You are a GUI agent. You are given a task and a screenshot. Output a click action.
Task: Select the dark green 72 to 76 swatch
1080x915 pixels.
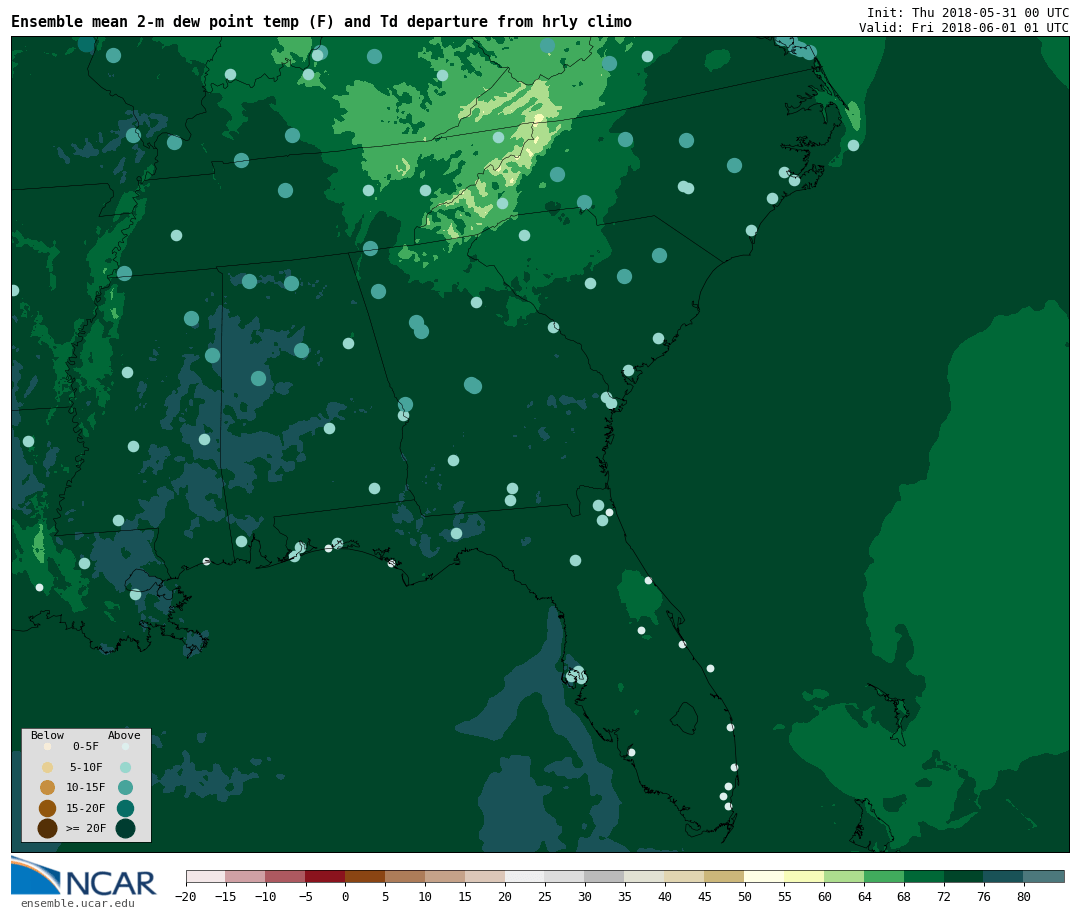click(964, 877)
